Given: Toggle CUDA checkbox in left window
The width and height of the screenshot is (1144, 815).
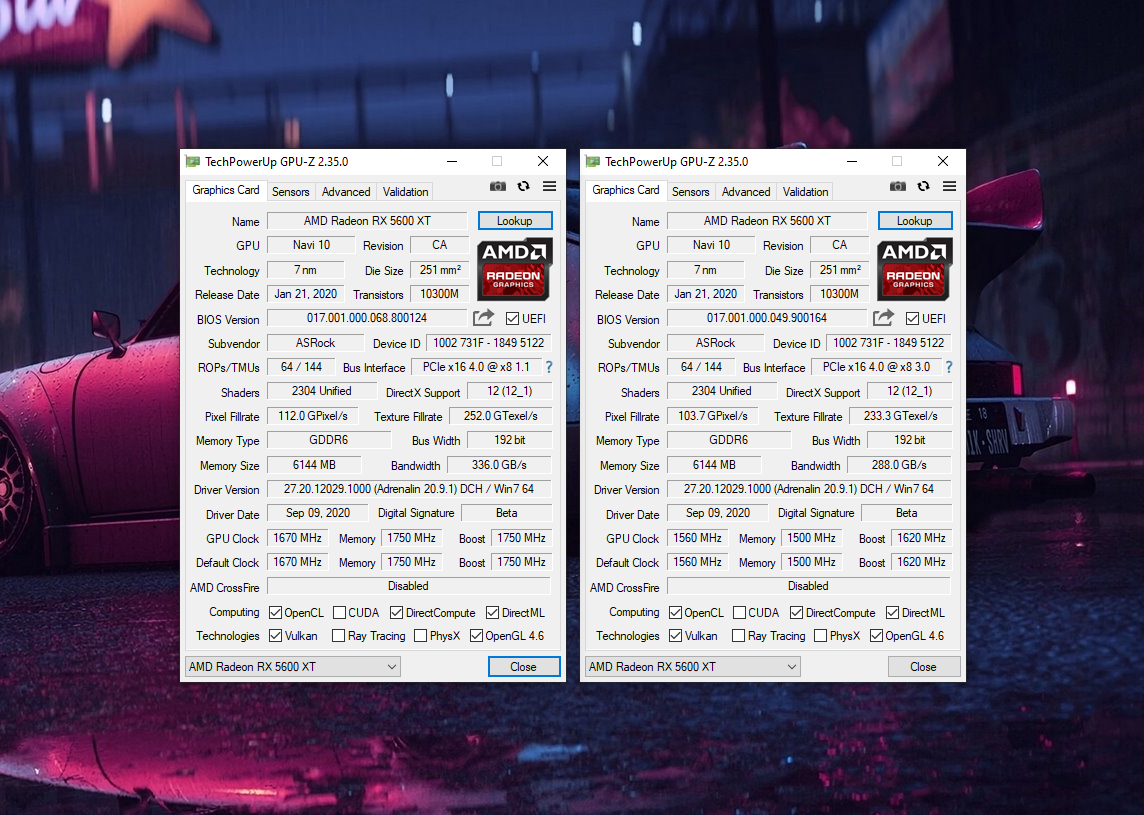Looking at the screenshot, I should coord(339,612).
